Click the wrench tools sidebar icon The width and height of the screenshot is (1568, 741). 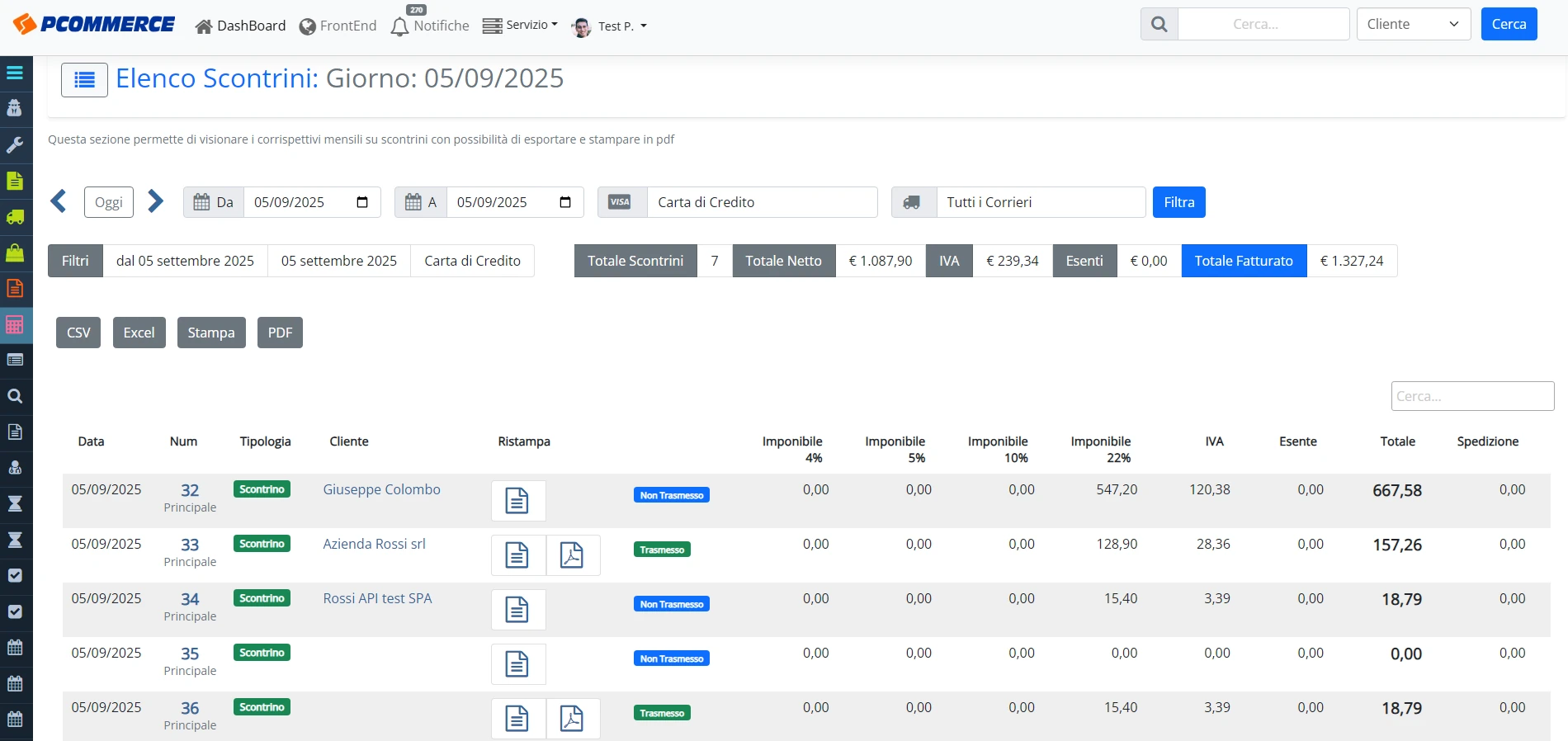(15, 145)
